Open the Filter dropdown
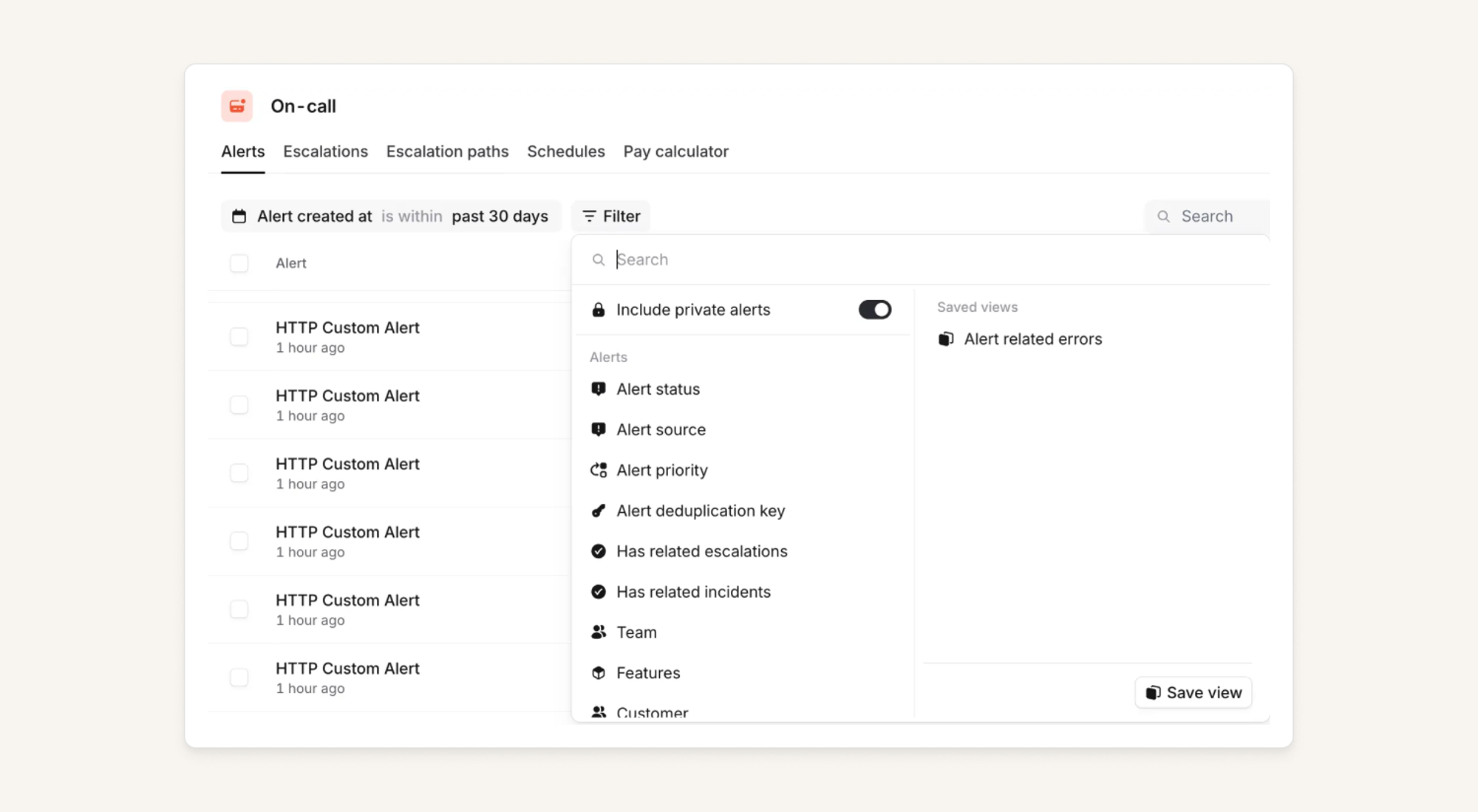1478x812 pixels. (x=611, y=216)
